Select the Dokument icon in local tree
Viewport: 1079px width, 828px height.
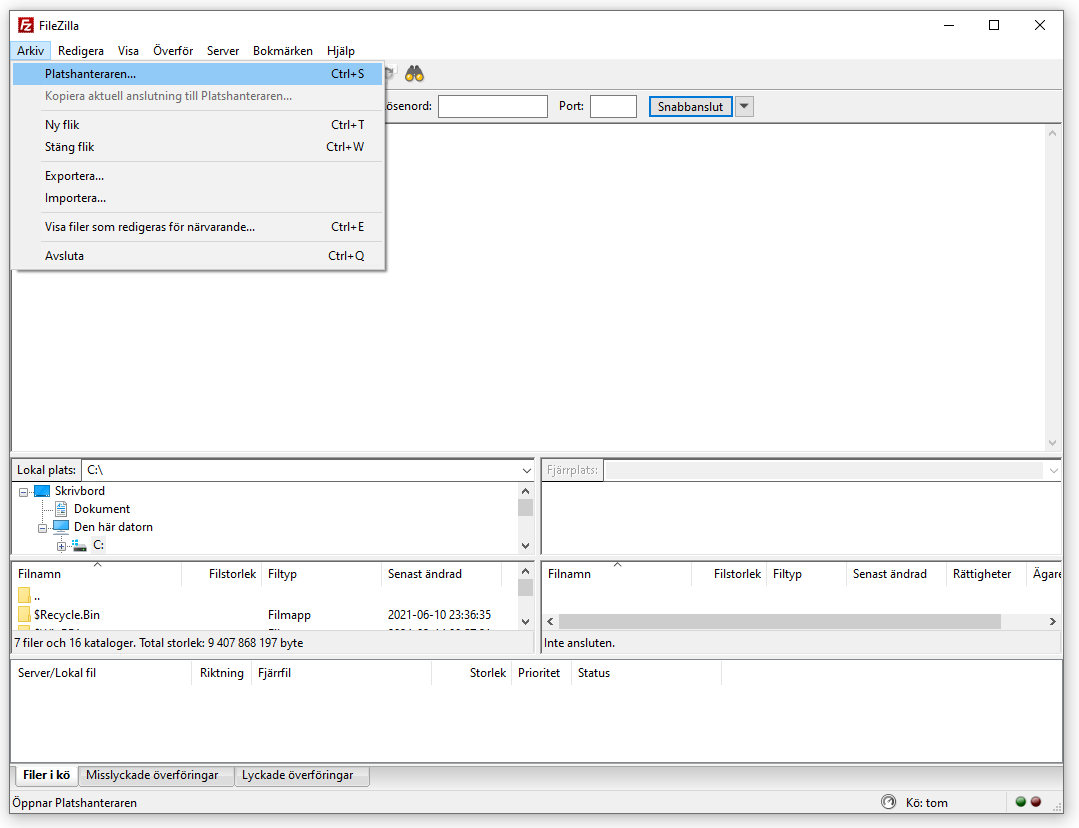61,509
